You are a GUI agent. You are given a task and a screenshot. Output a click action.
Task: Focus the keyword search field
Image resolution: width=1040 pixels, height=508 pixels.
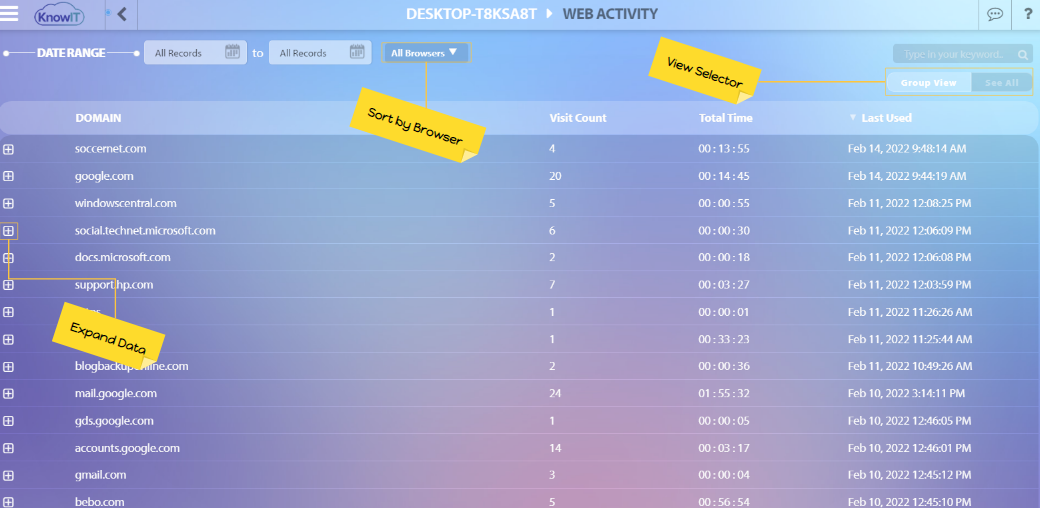coord(962,54)
